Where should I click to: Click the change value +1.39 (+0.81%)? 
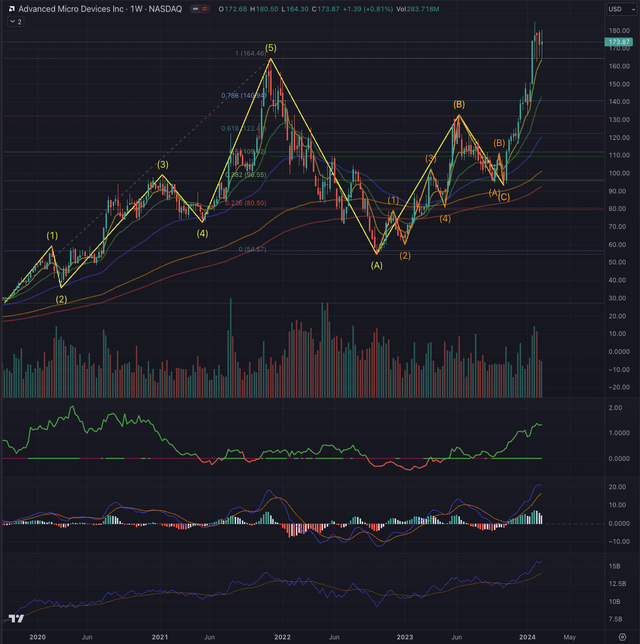pos(368,9)
